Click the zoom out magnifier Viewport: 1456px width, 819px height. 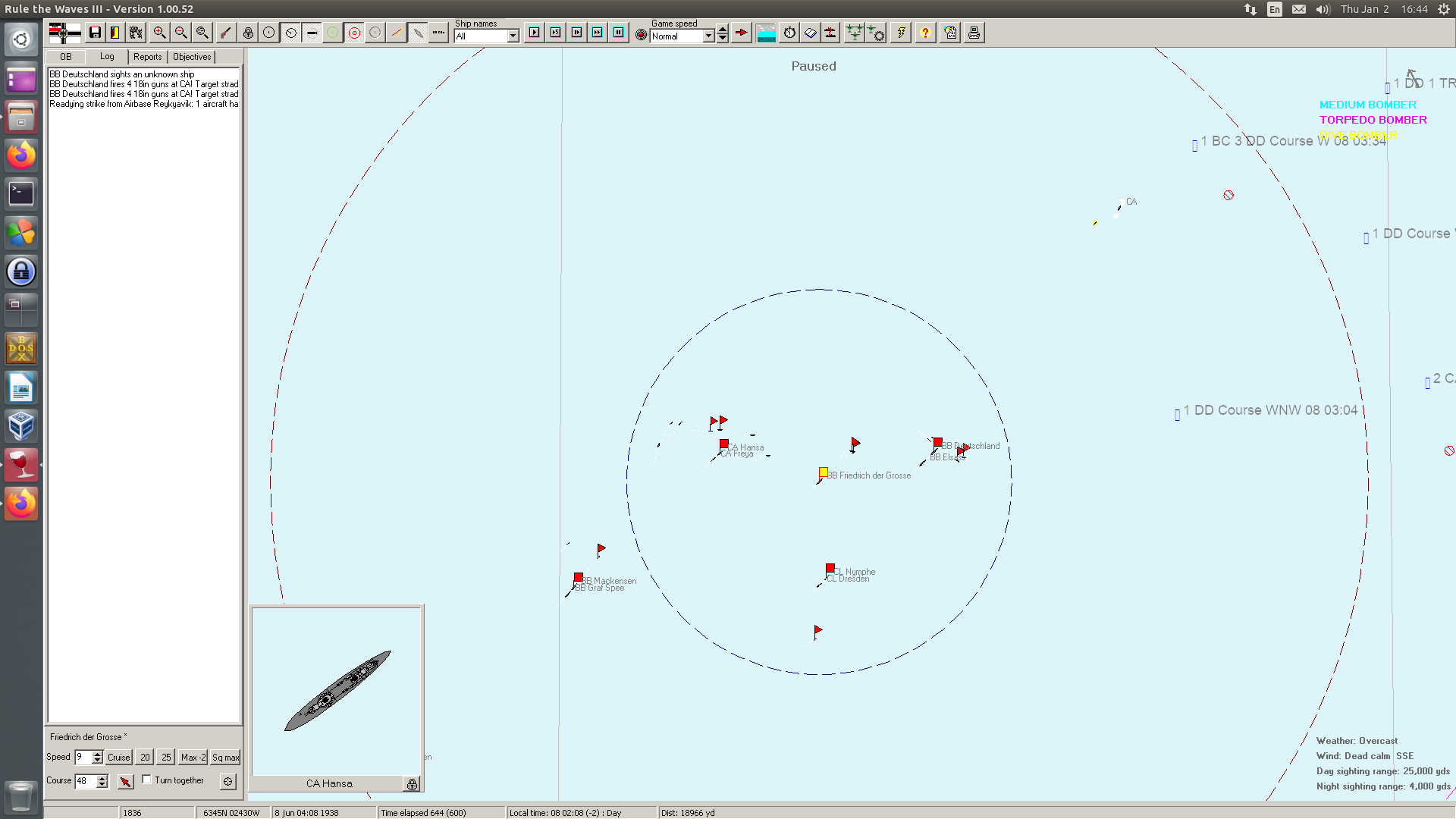coord(181,33)
